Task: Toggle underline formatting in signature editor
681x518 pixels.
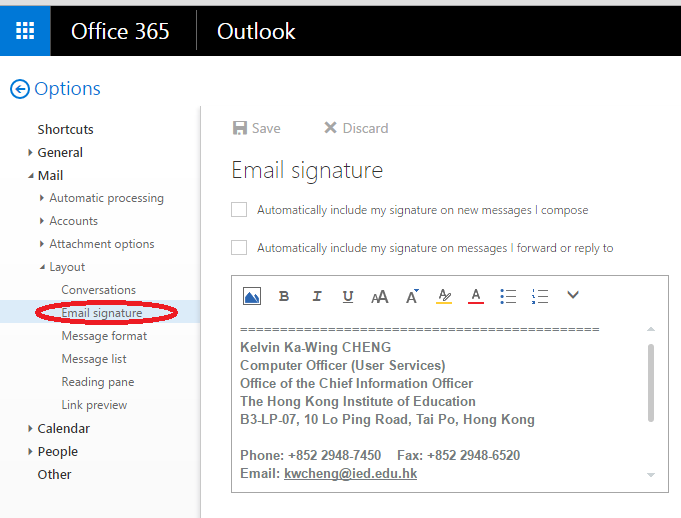Action: (x=348, y=297)
